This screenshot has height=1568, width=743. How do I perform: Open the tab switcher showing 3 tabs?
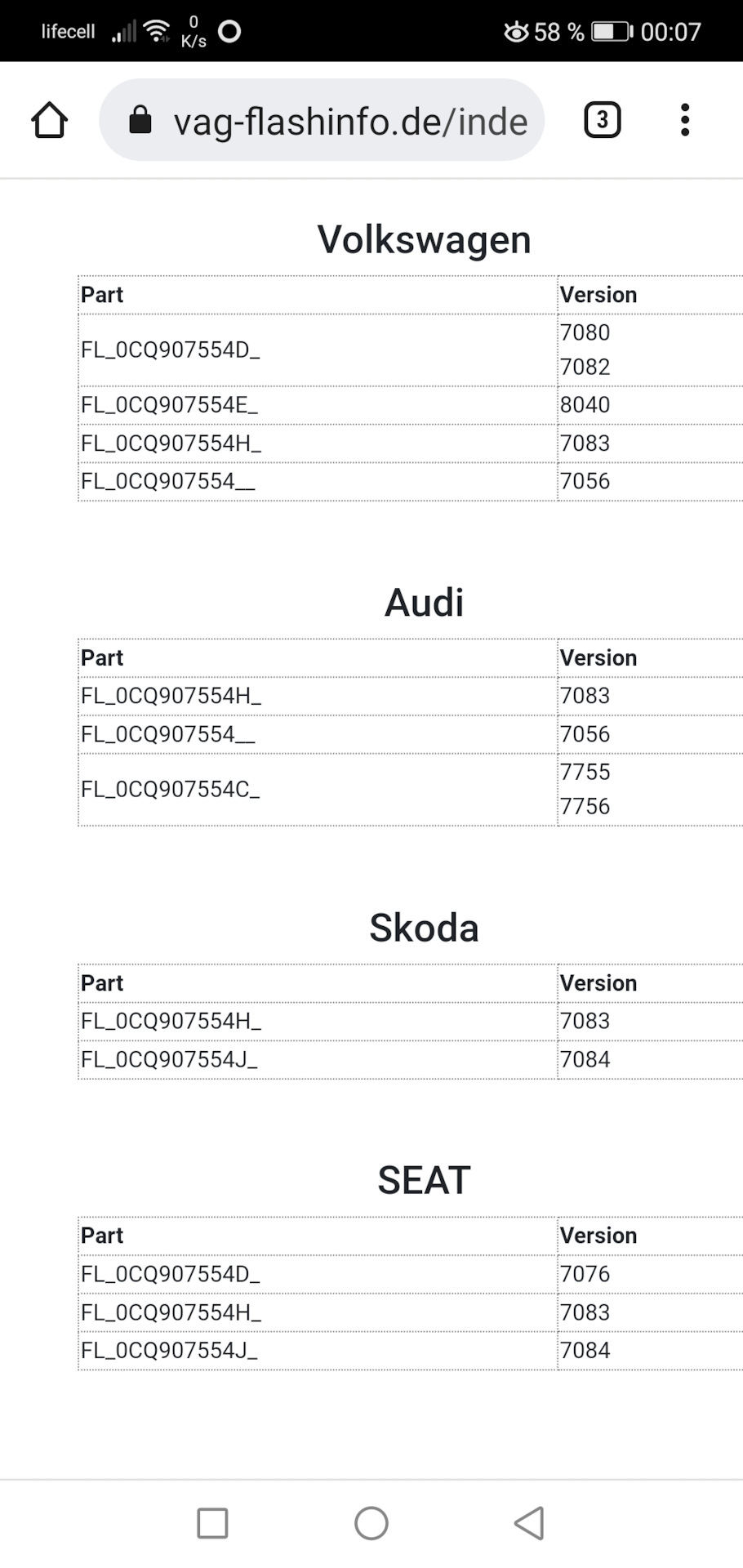coord(603,121)
